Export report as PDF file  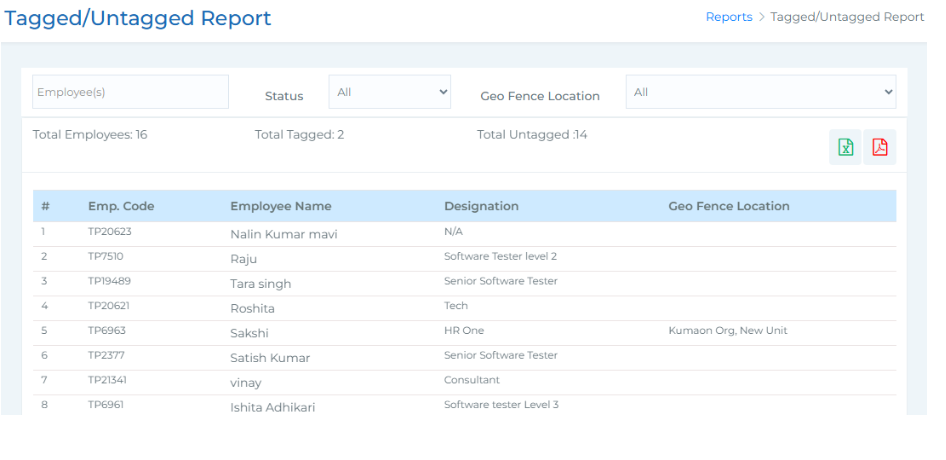[880, 147]
